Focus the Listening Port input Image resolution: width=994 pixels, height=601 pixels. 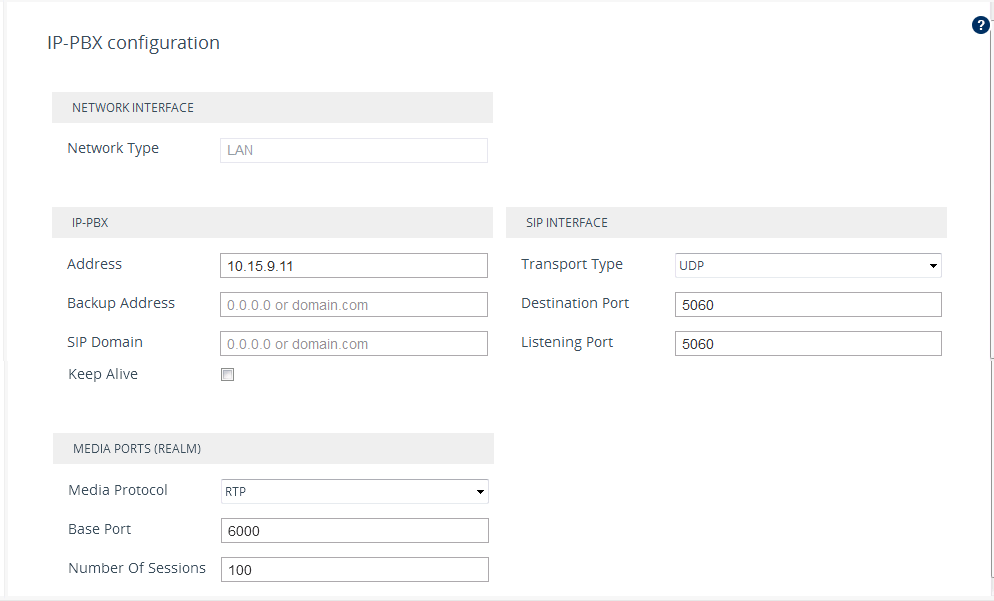click(x=808, y=344)
